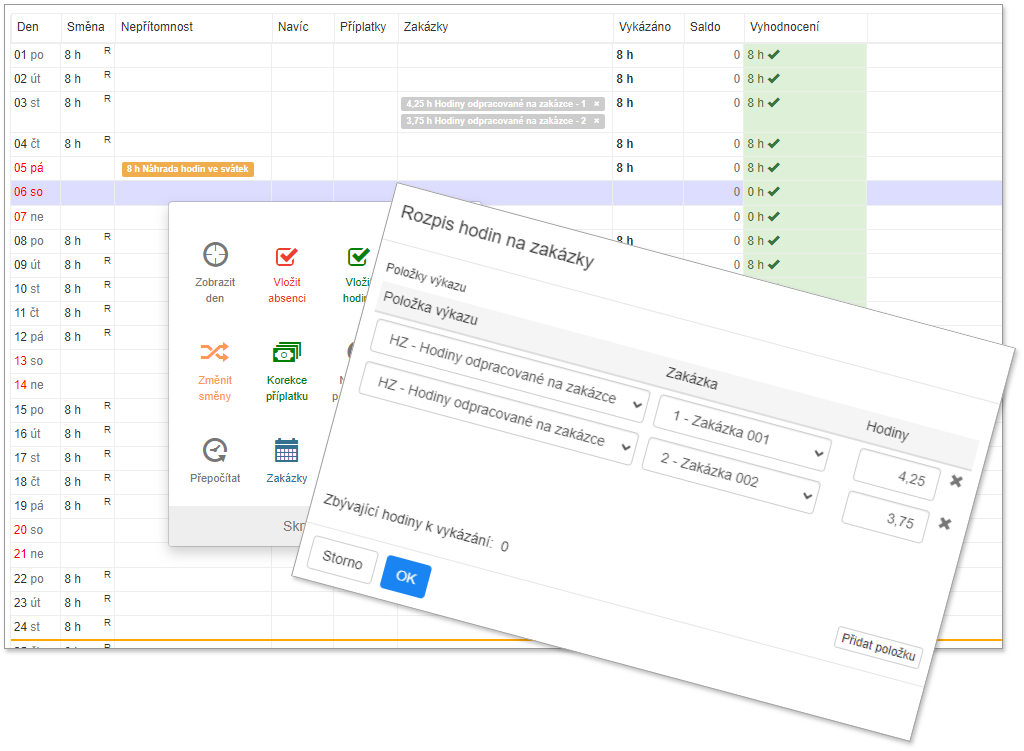Viewport: 1024px width, 751px height.
Task: Open the 1 - Zakázka 001 dropdown
Action: 744,433
